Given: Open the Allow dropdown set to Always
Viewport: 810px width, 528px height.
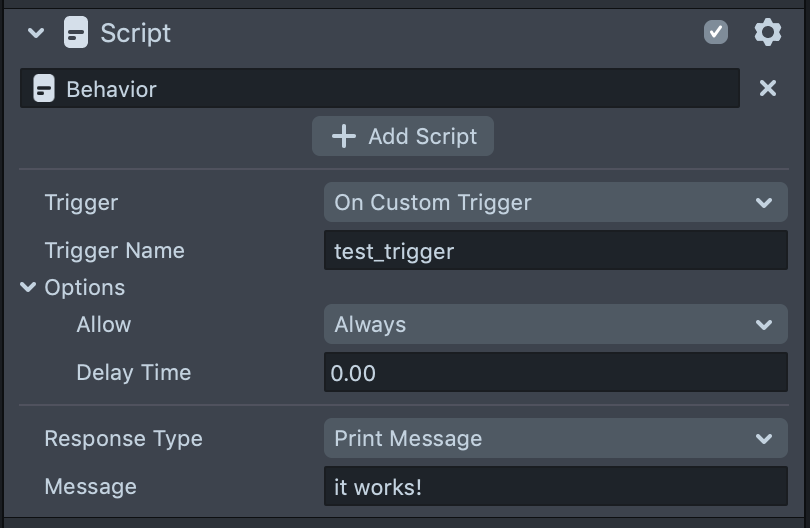Looking at the screenshot, I should point(555,325).
